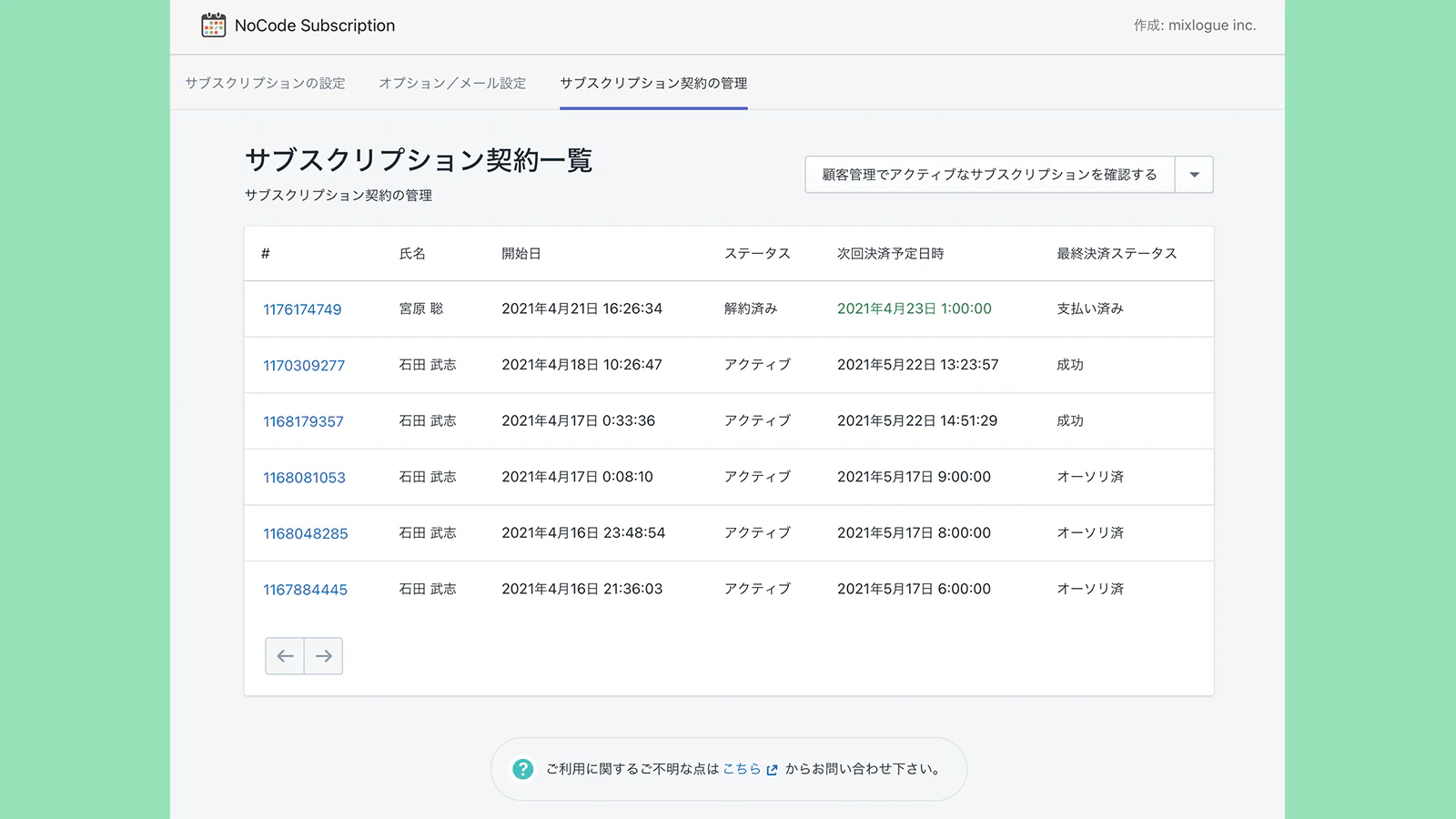Open the サブスクリプションの設定 tab
The height and width of the screenshot is (819, 1456).
coord(266,83)
